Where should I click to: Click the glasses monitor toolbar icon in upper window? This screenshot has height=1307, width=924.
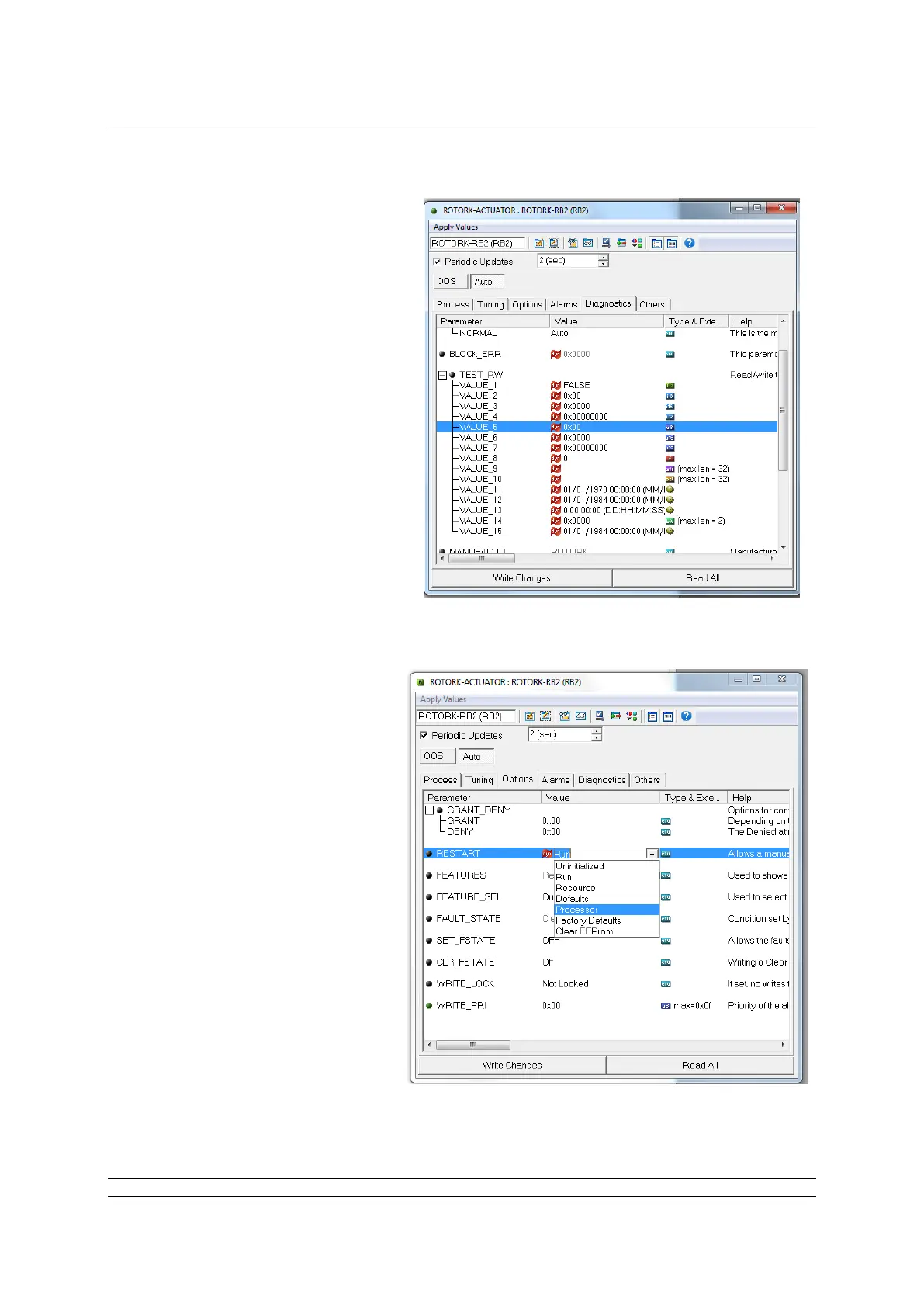click(588, 243)
